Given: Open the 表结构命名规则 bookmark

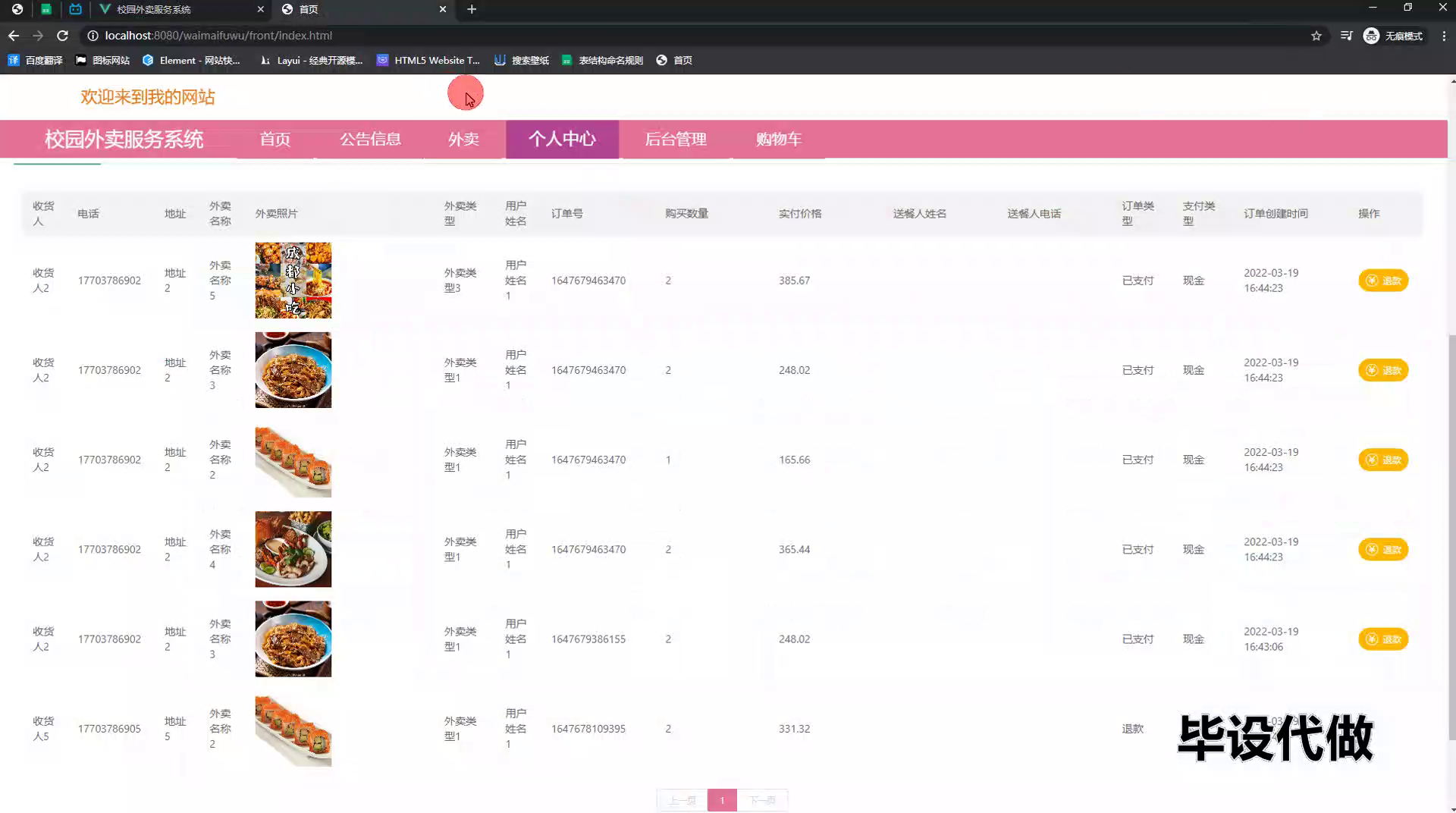Looking at the screenshot, I should coord(603,60).
